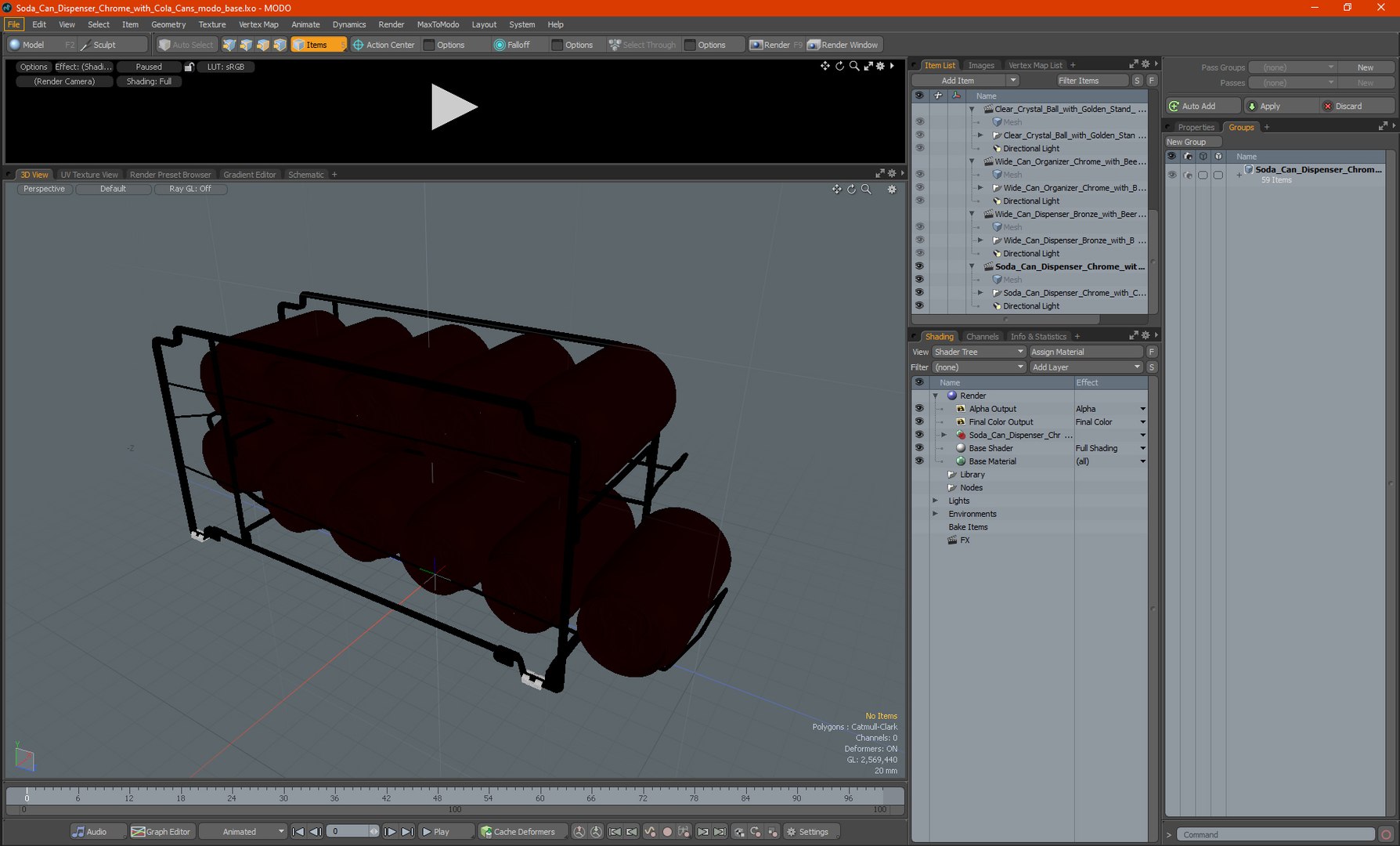Screen dimensions: 1400x846
Task: Collapse the Render tree node
Action: point(935,396)
